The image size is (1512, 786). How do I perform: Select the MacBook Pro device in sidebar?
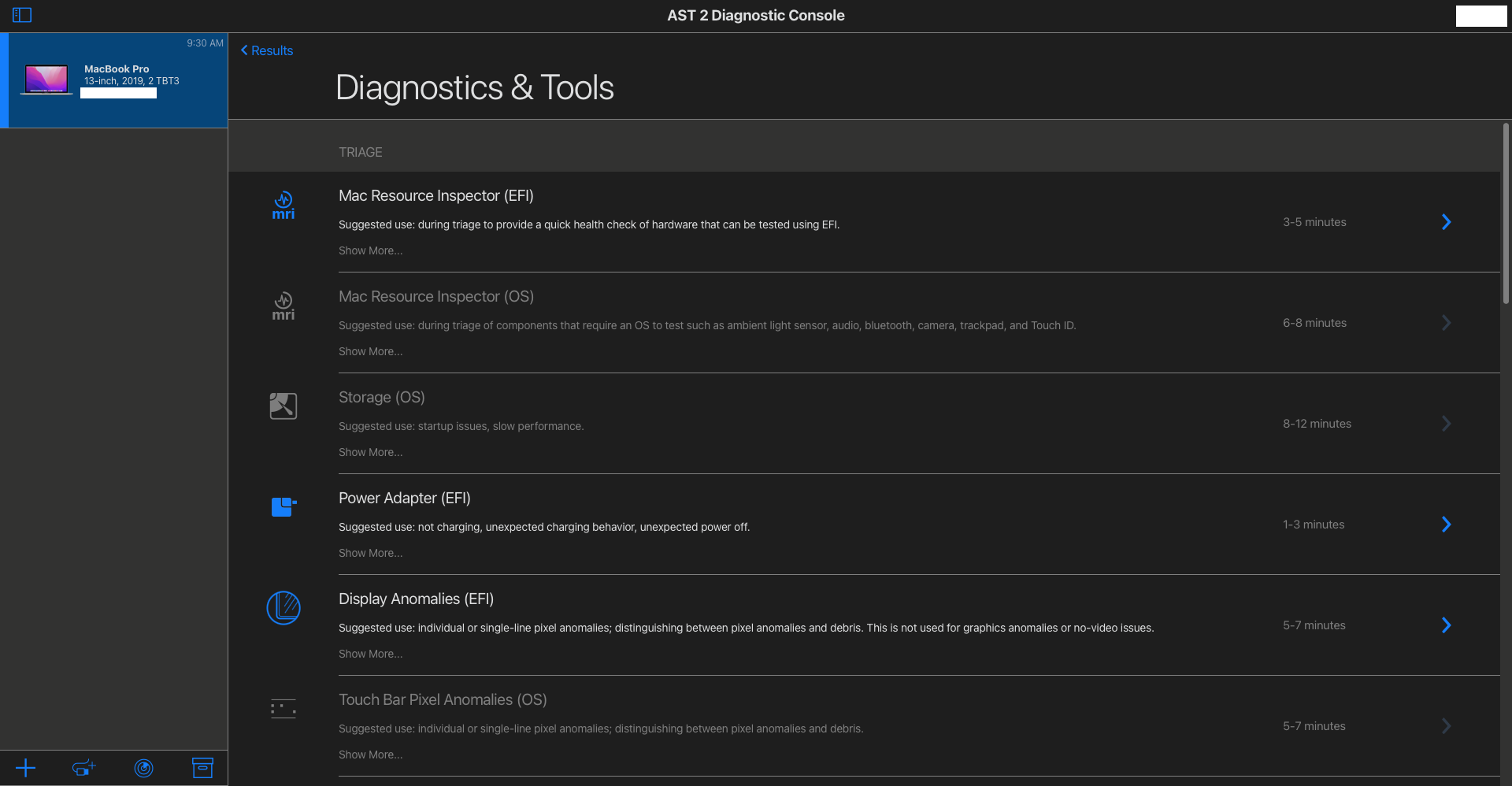coord(115,79)
